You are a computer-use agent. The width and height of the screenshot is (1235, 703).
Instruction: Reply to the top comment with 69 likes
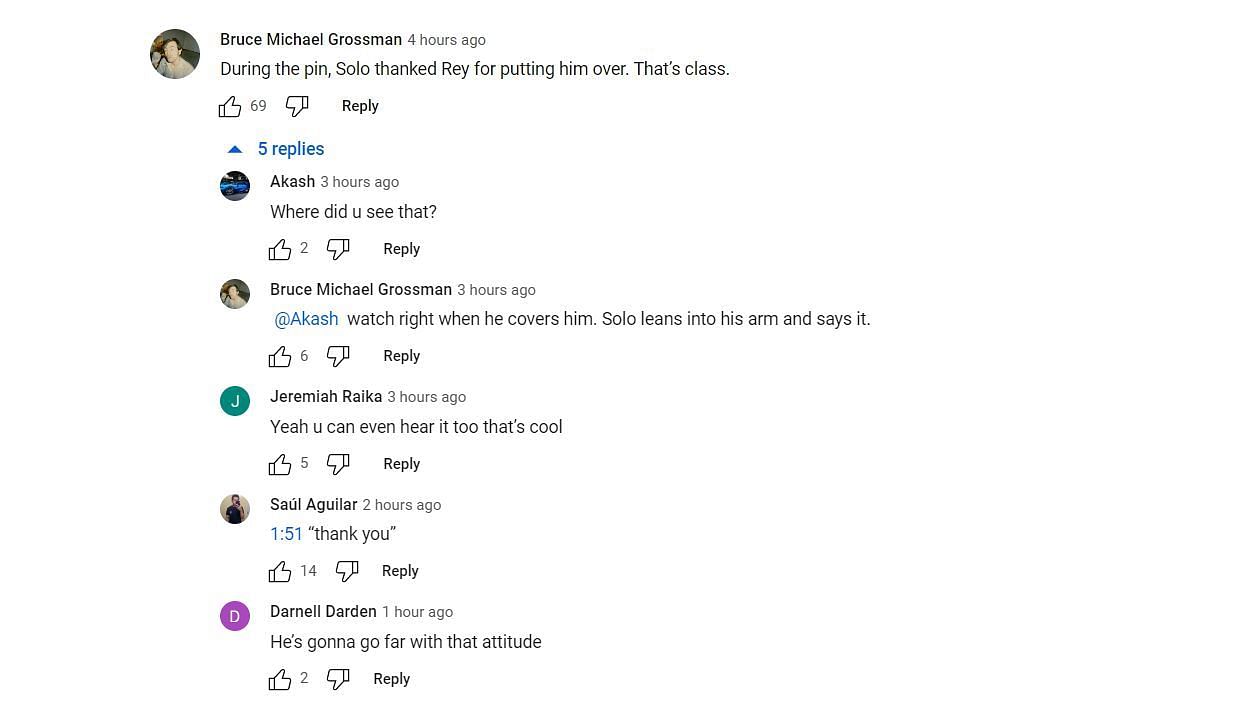[360, 106]
